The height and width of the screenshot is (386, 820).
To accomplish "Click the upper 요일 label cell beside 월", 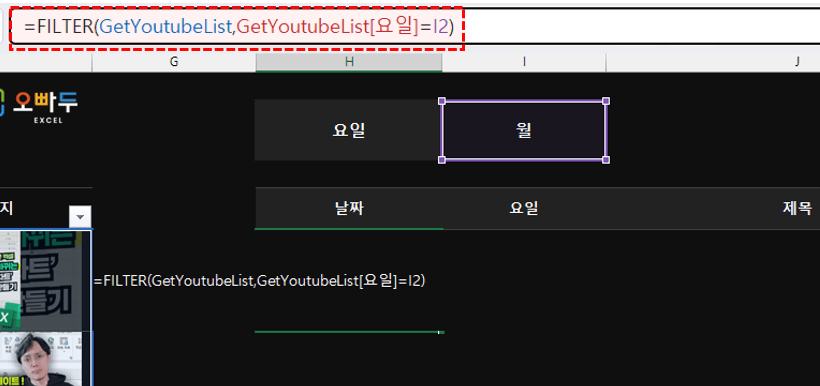I will tap(349, 130).
